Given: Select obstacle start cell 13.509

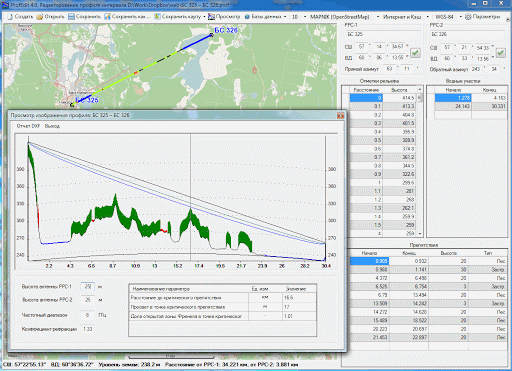Looking at the screenshot, I should coord(369,304).
